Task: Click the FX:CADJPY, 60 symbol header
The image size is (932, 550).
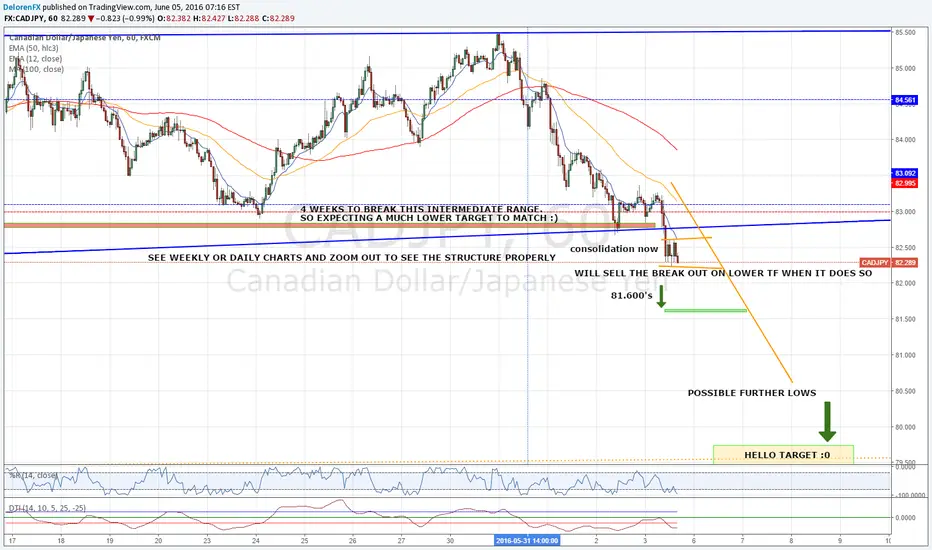Action: coord(31,18)
